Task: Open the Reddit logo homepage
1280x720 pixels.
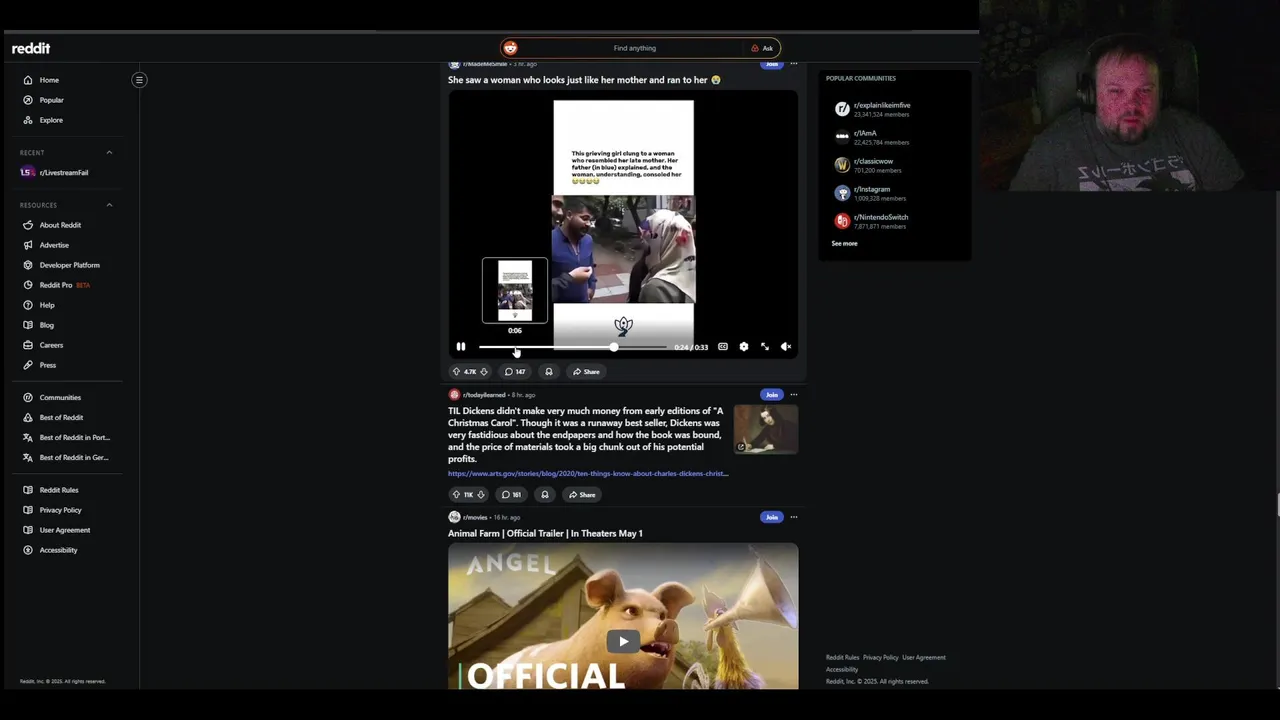Action: click(31, 48)
